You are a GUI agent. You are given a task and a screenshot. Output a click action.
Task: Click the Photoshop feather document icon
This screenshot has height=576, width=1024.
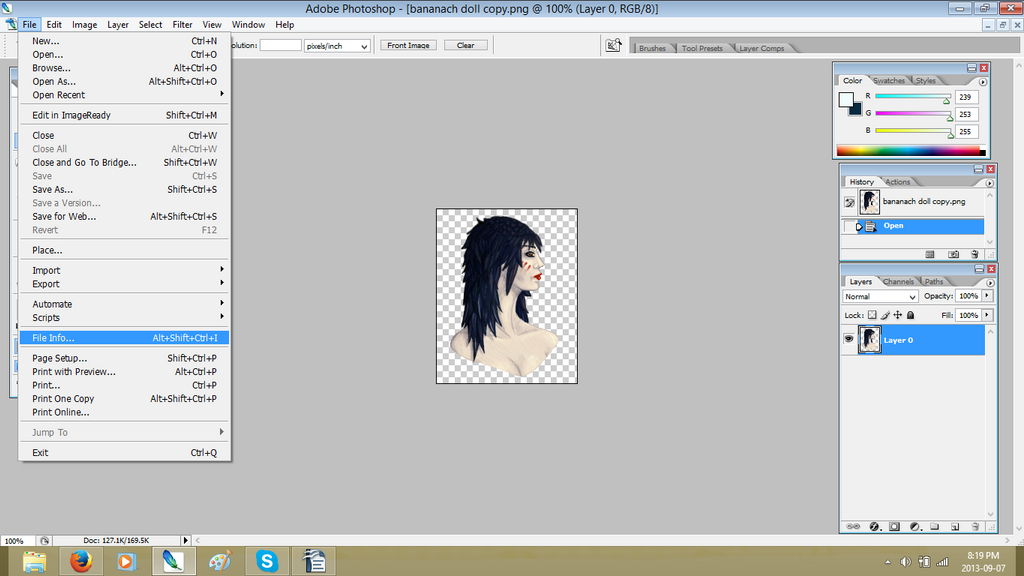[x=10, y=24]
